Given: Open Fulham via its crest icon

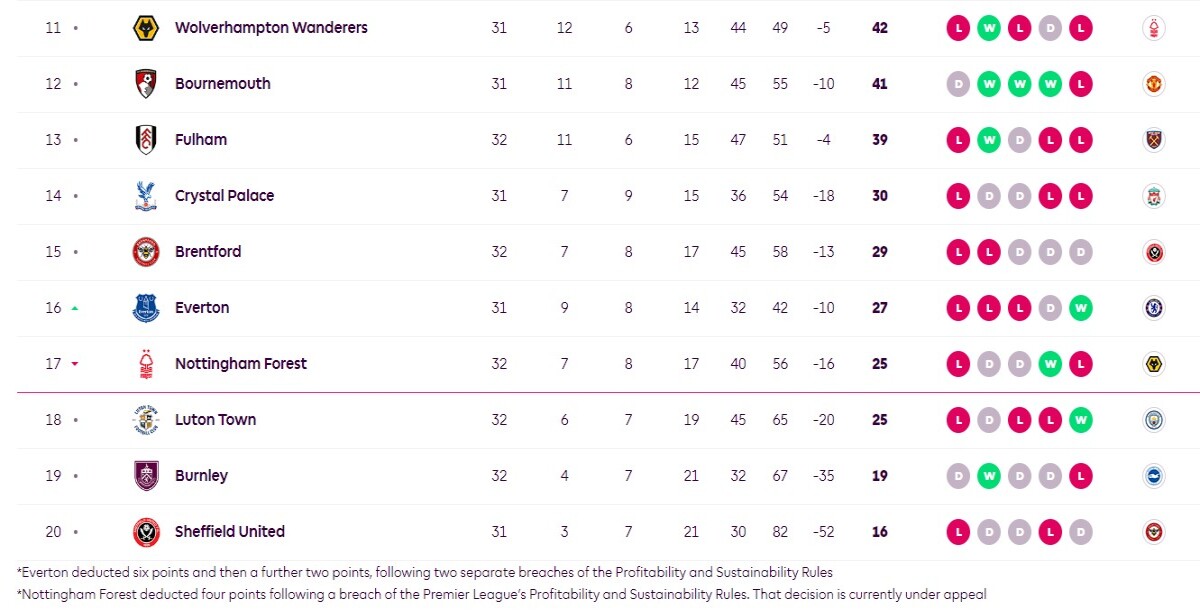Looking at the screenshot, I should tap(146, 140).
